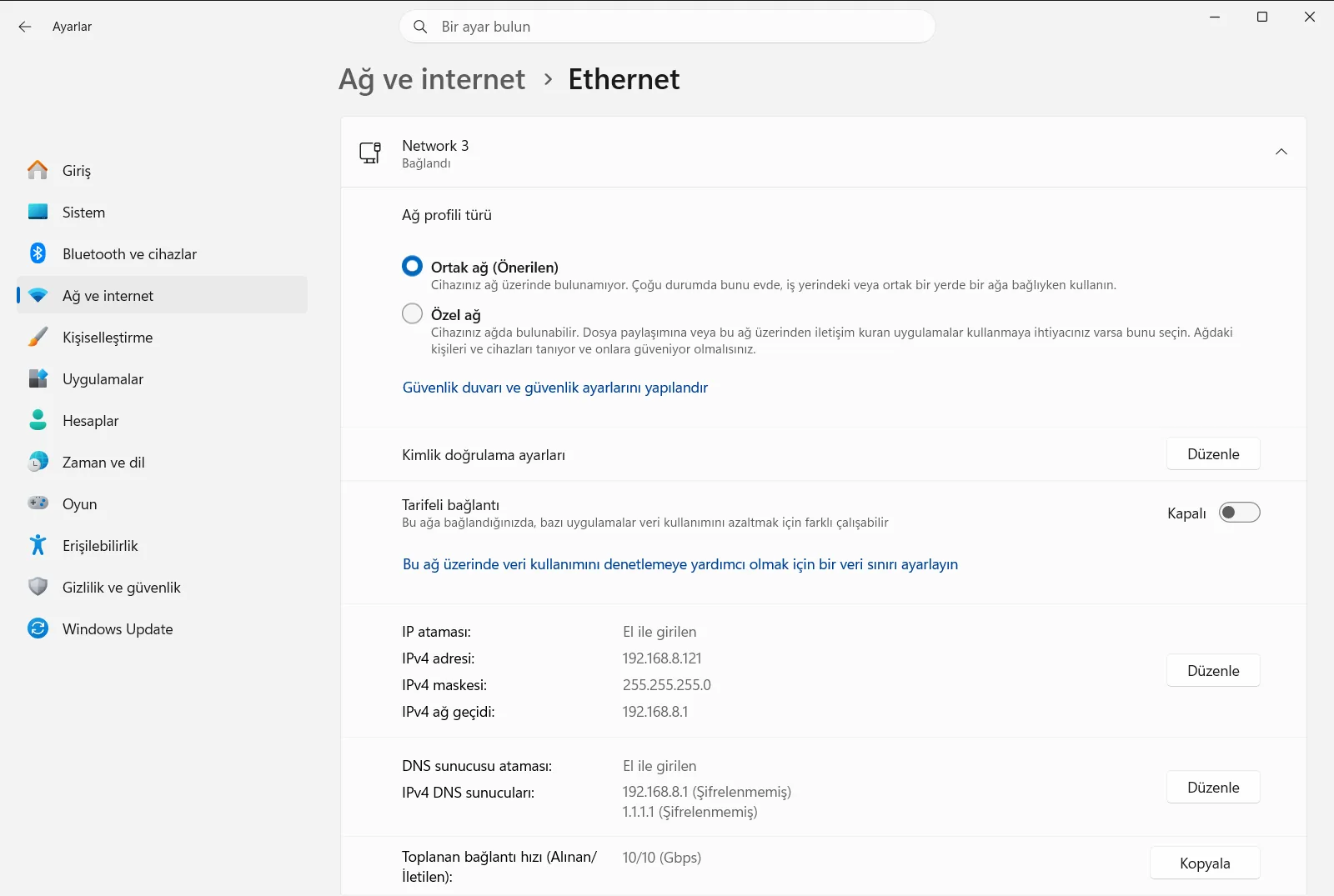Click the Gizlilik ve güvenlik shield icon
This screenshot has width=1334, height=896.
pyautogui.click(x=38, y=587)
